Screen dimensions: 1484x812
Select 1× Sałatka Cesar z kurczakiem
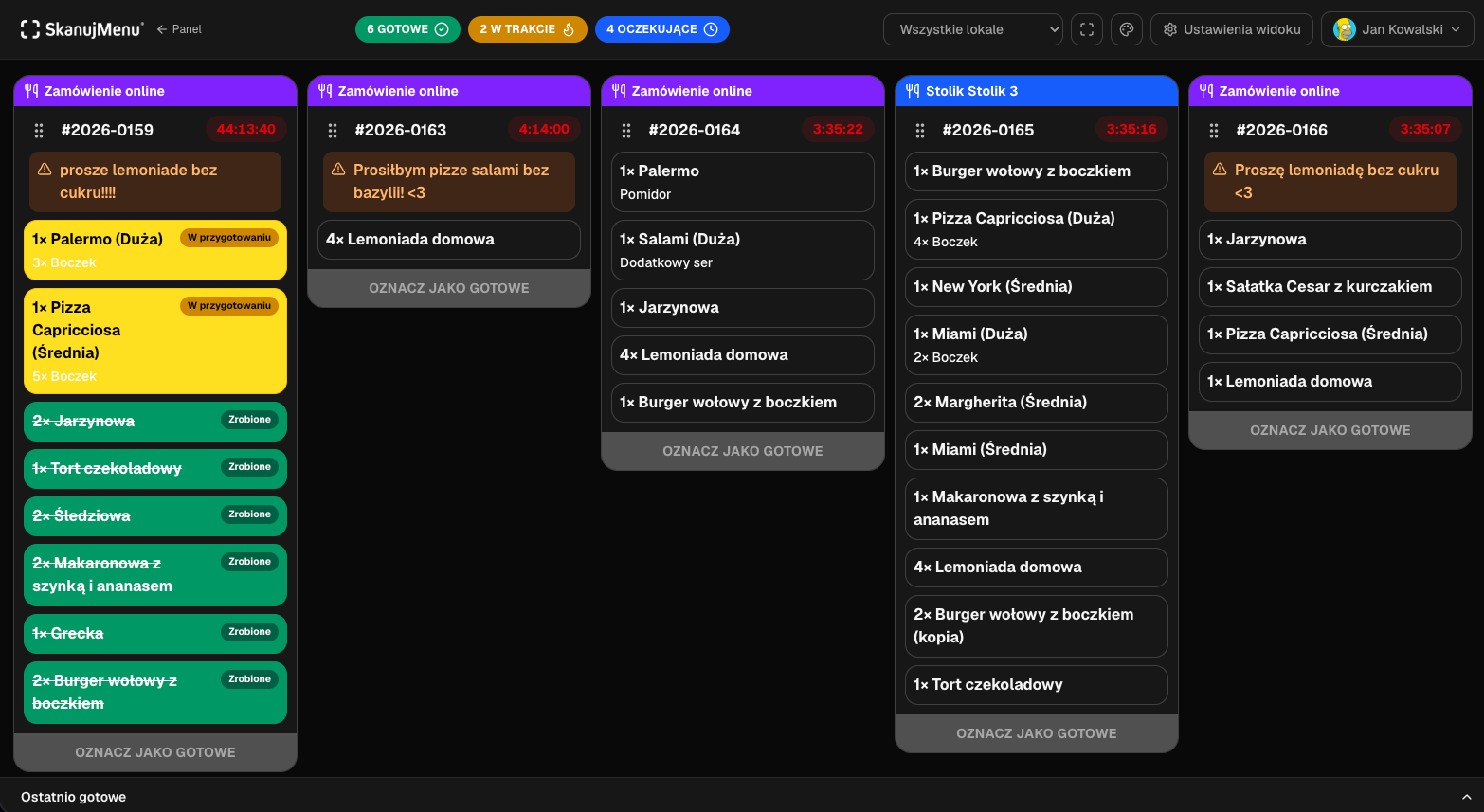point(1330,287)
